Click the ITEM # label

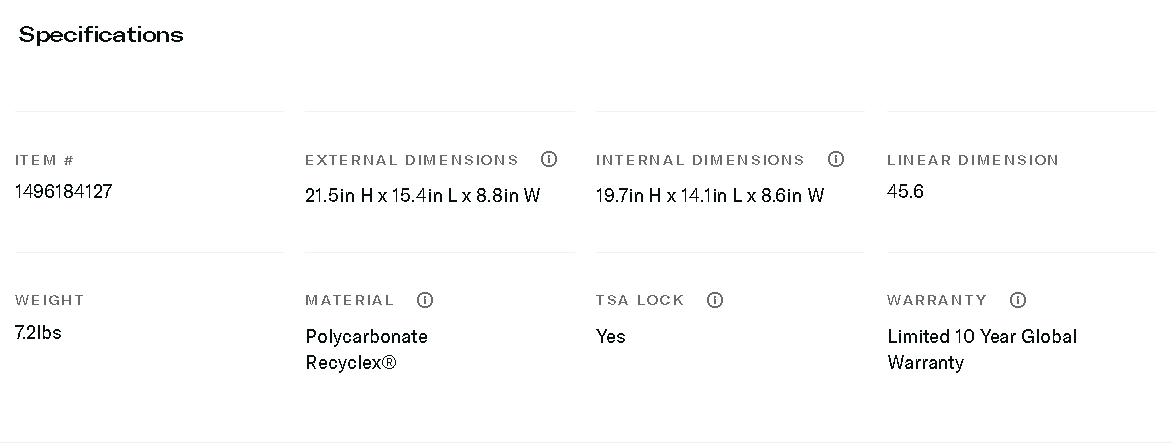[x=45, y=160]
